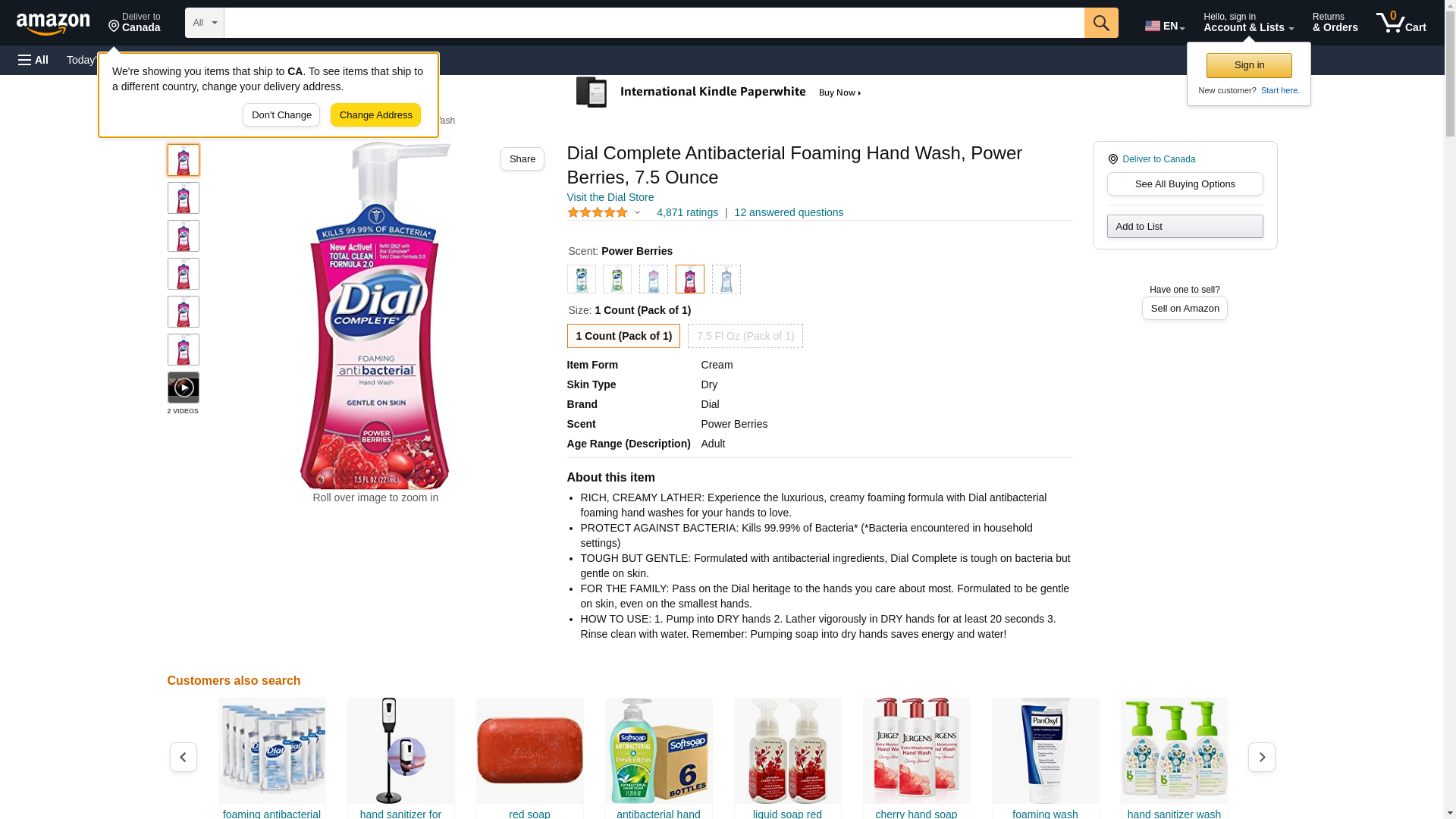Viewport: 1456px width, 819px height.
Task: Click the search magnifier button
Action: pos(1100,23)
